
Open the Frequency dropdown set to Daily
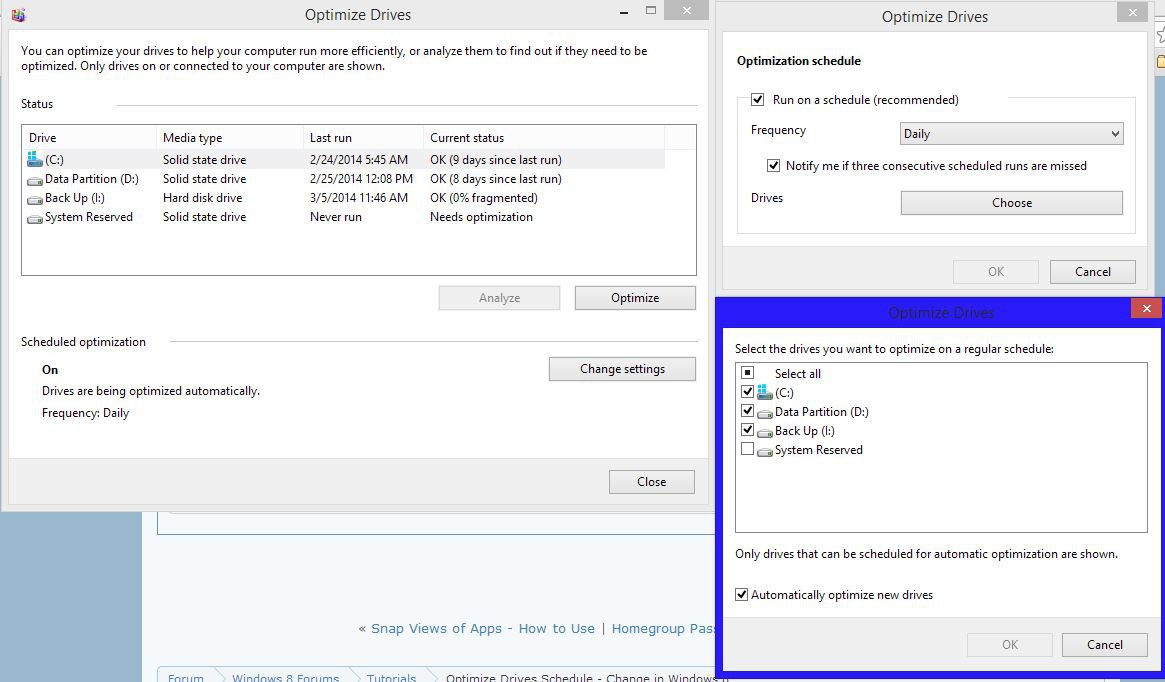(x=1011, y=134)
